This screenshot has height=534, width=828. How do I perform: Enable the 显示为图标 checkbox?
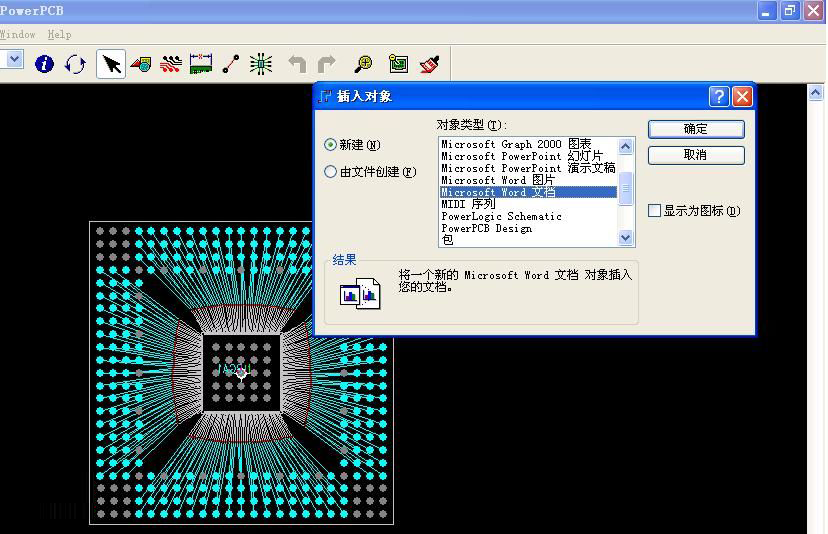tap(655, 211)
